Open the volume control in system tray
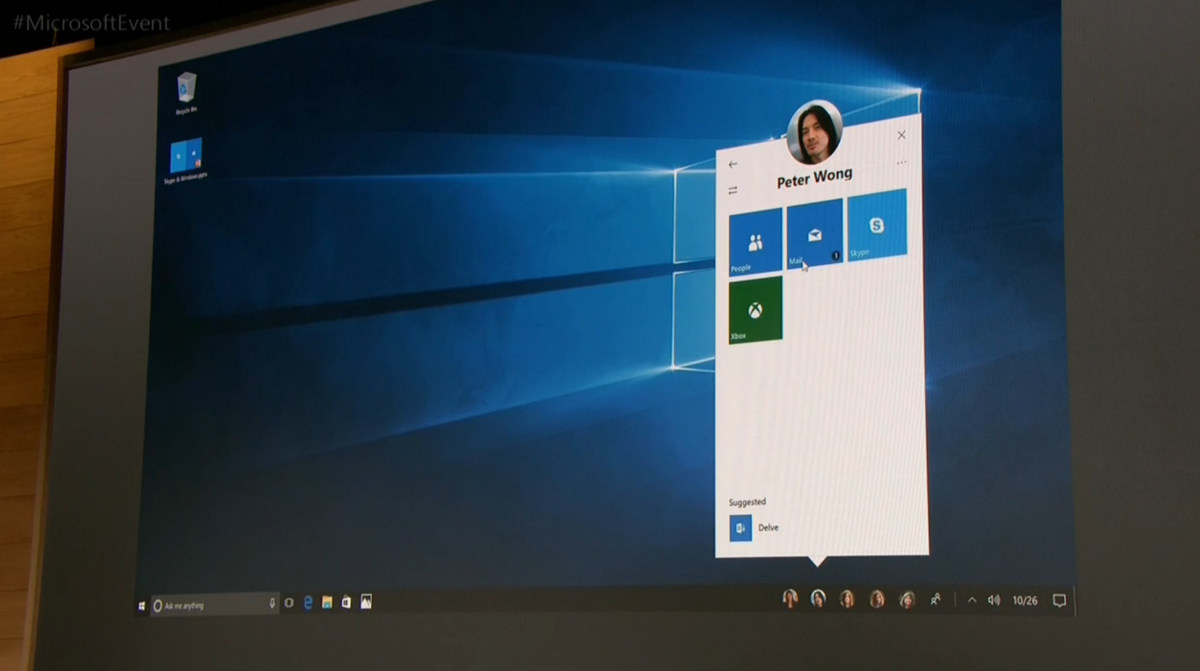The image size is (1200, 671). click(994, 601)
